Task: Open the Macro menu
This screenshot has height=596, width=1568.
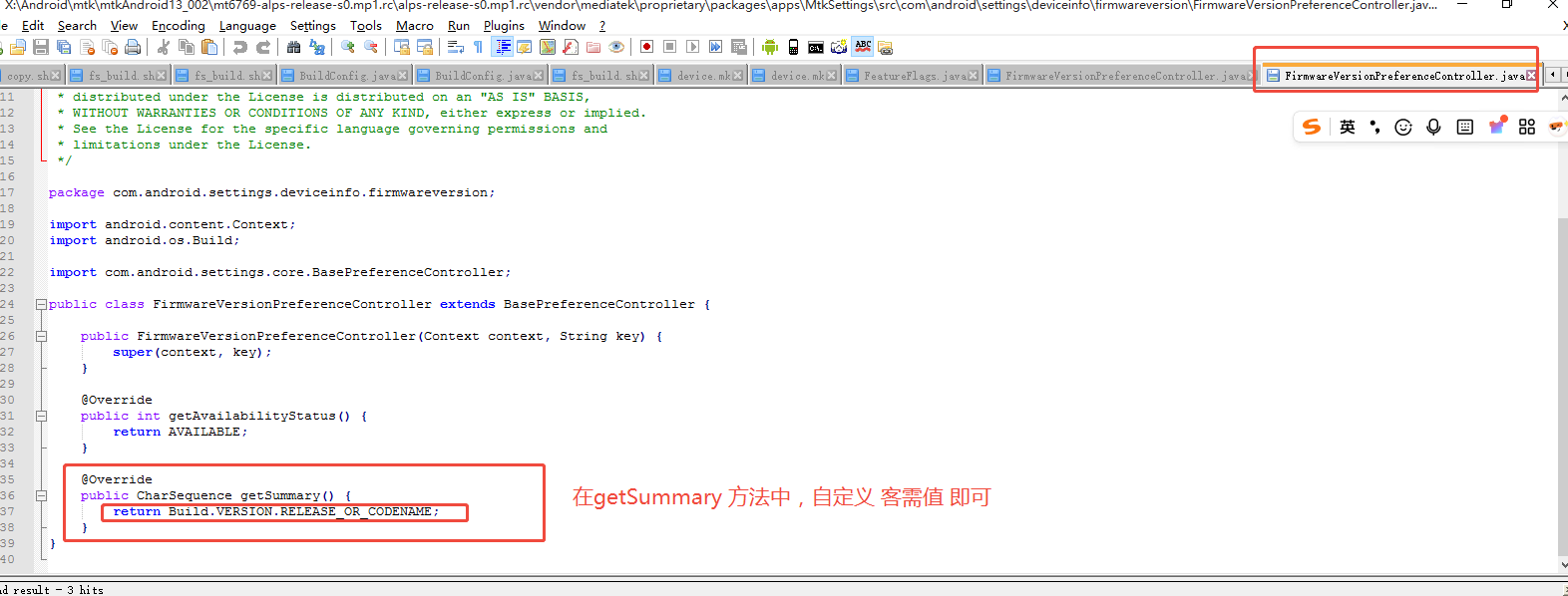Action: pos(415,25)
